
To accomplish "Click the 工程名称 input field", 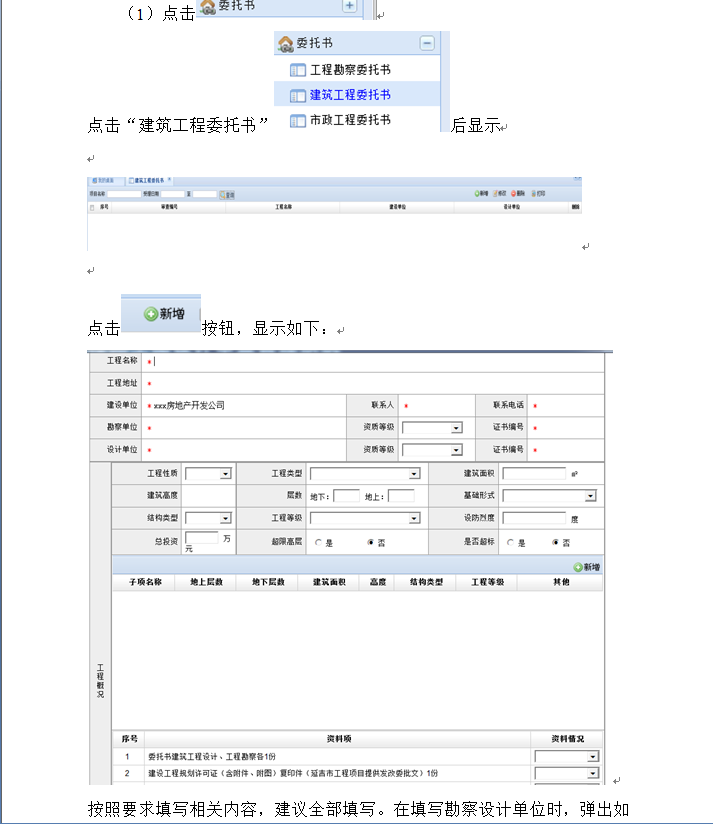I will (x=375, y=362).
